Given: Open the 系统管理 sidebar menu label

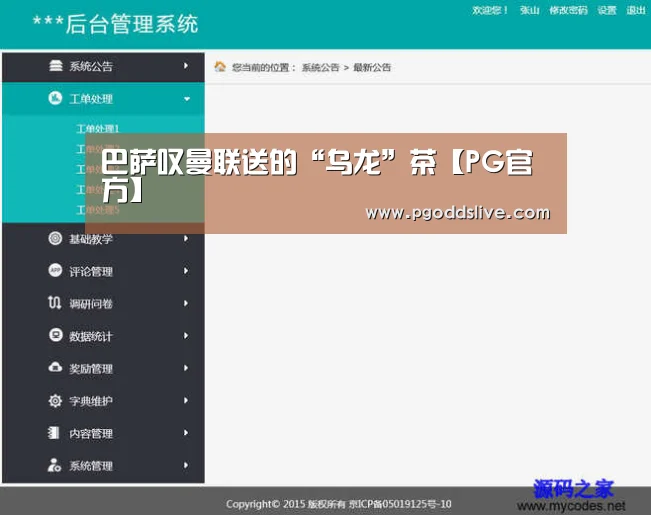Looking at the screenshot, I should (x=91, y=466).
